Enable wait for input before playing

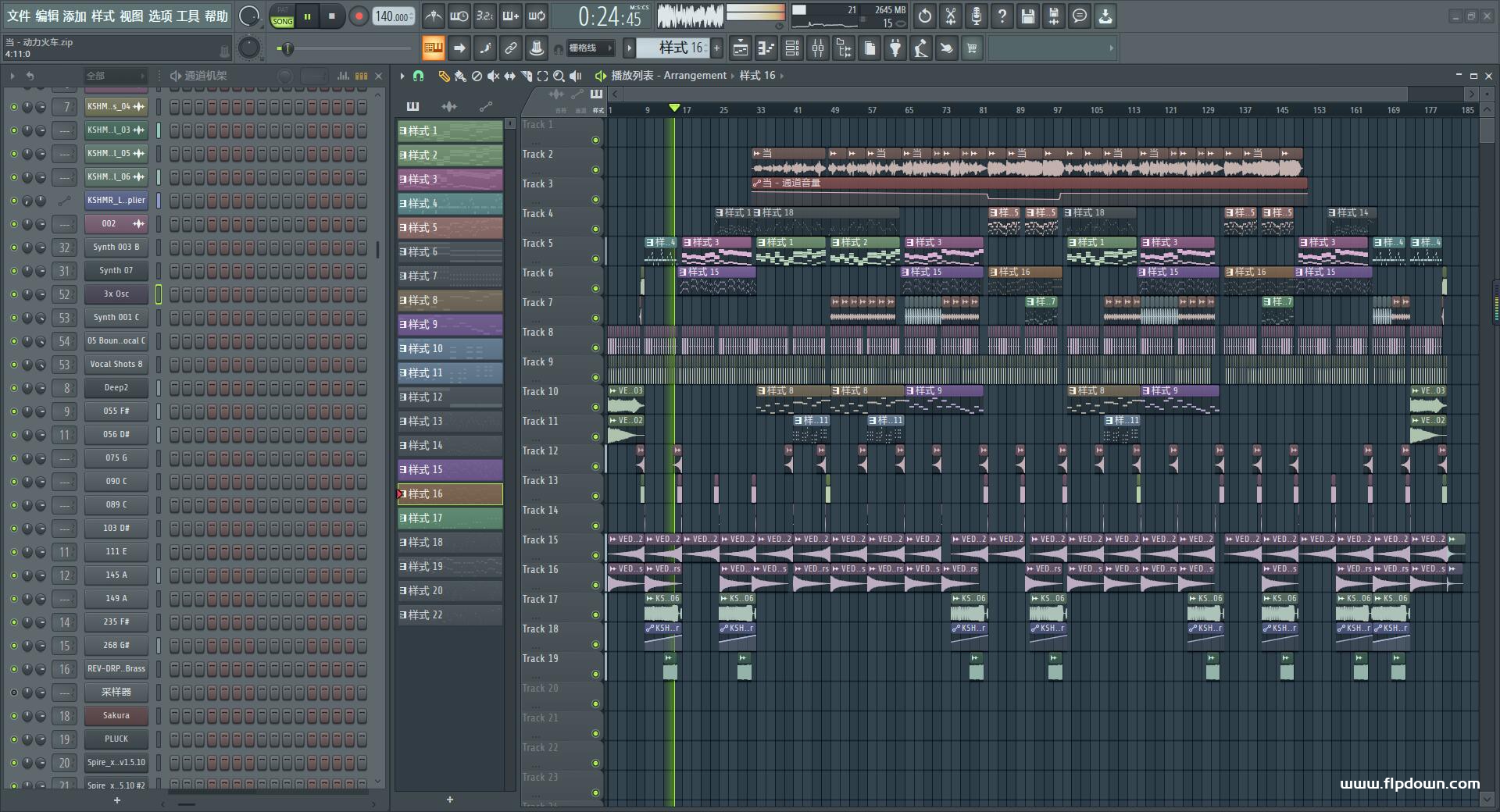coord(459,16)
